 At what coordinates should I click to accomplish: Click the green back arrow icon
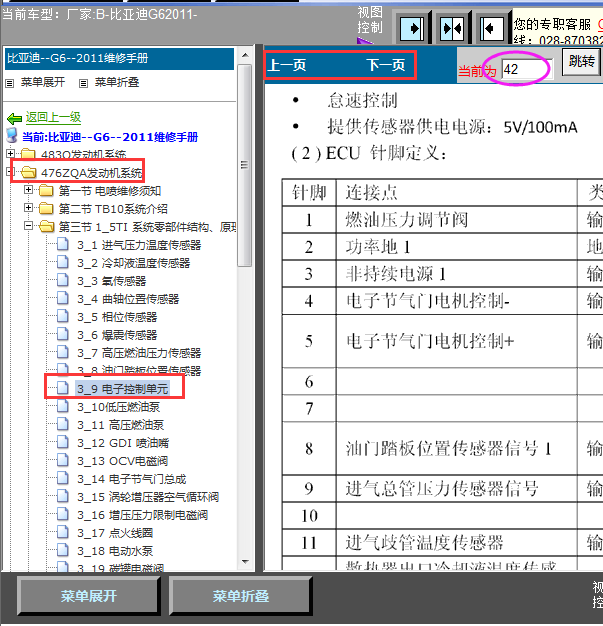coord(14,118)
